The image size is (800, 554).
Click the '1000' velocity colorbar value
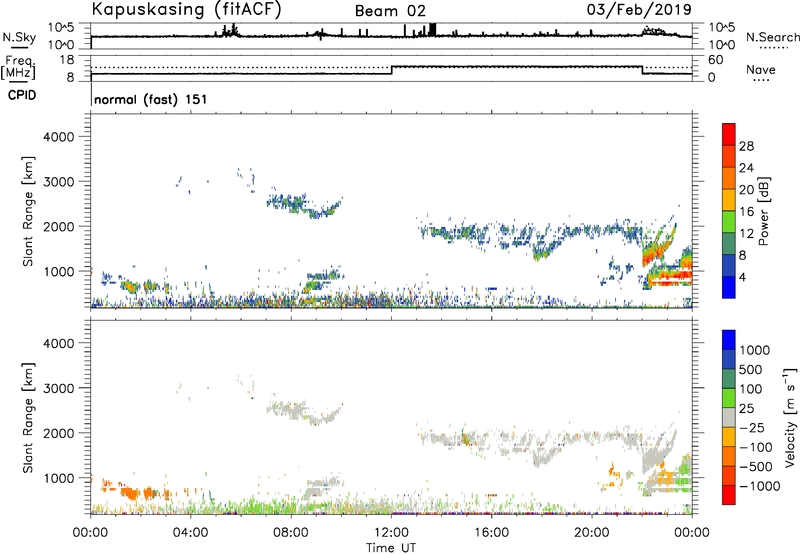coord(755,350)
